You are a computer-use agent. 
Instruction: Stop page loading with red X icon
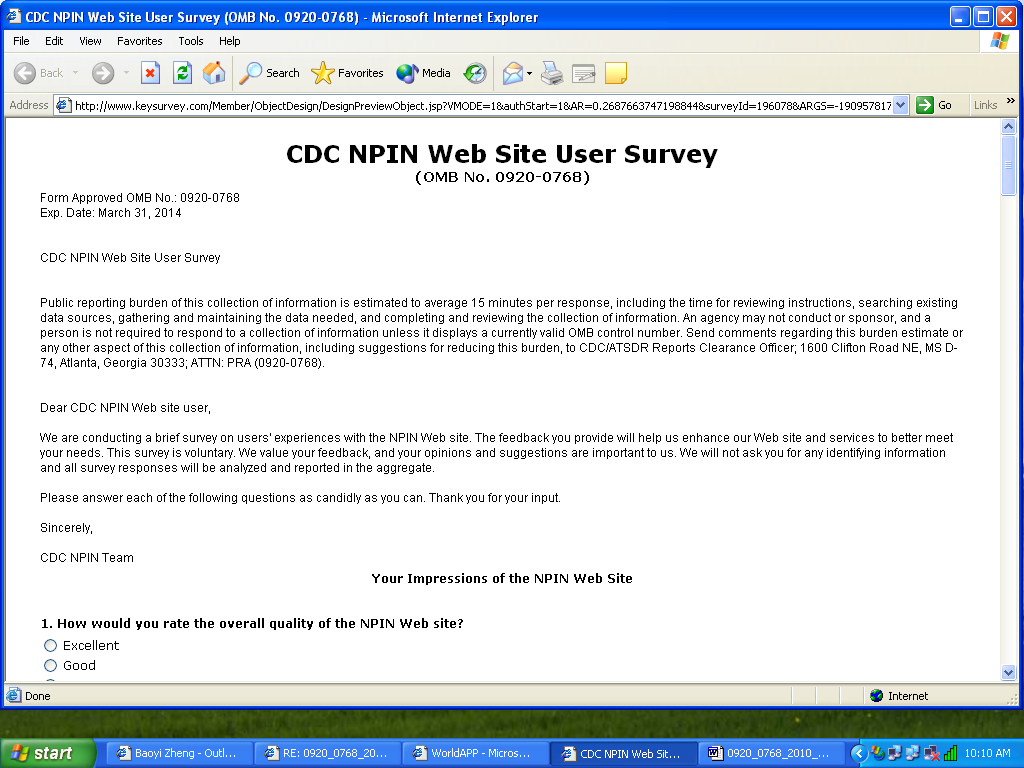[150, 73]
